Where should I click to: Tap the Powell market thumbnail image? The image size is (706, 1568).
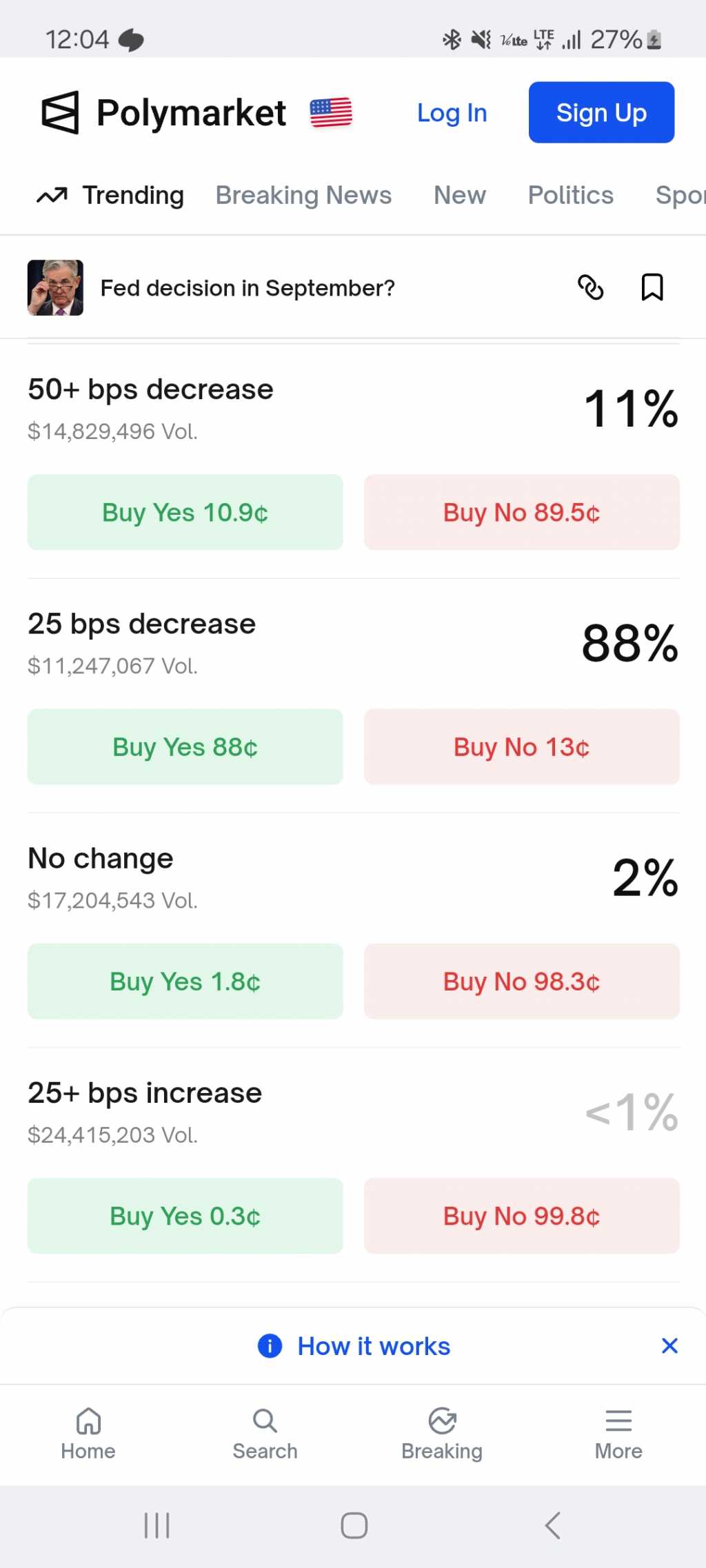click(x=55, y=287)
